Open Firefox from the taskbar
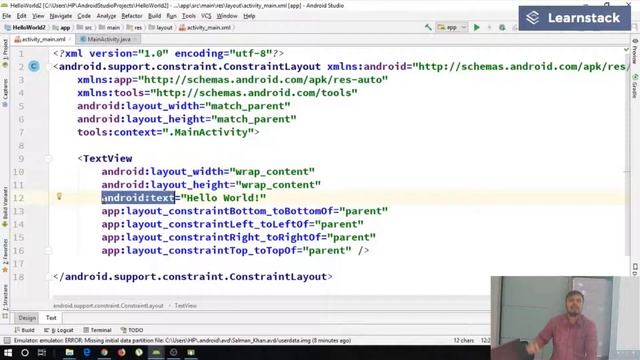The height and width of the screenshot is (360, 640). 122,352
